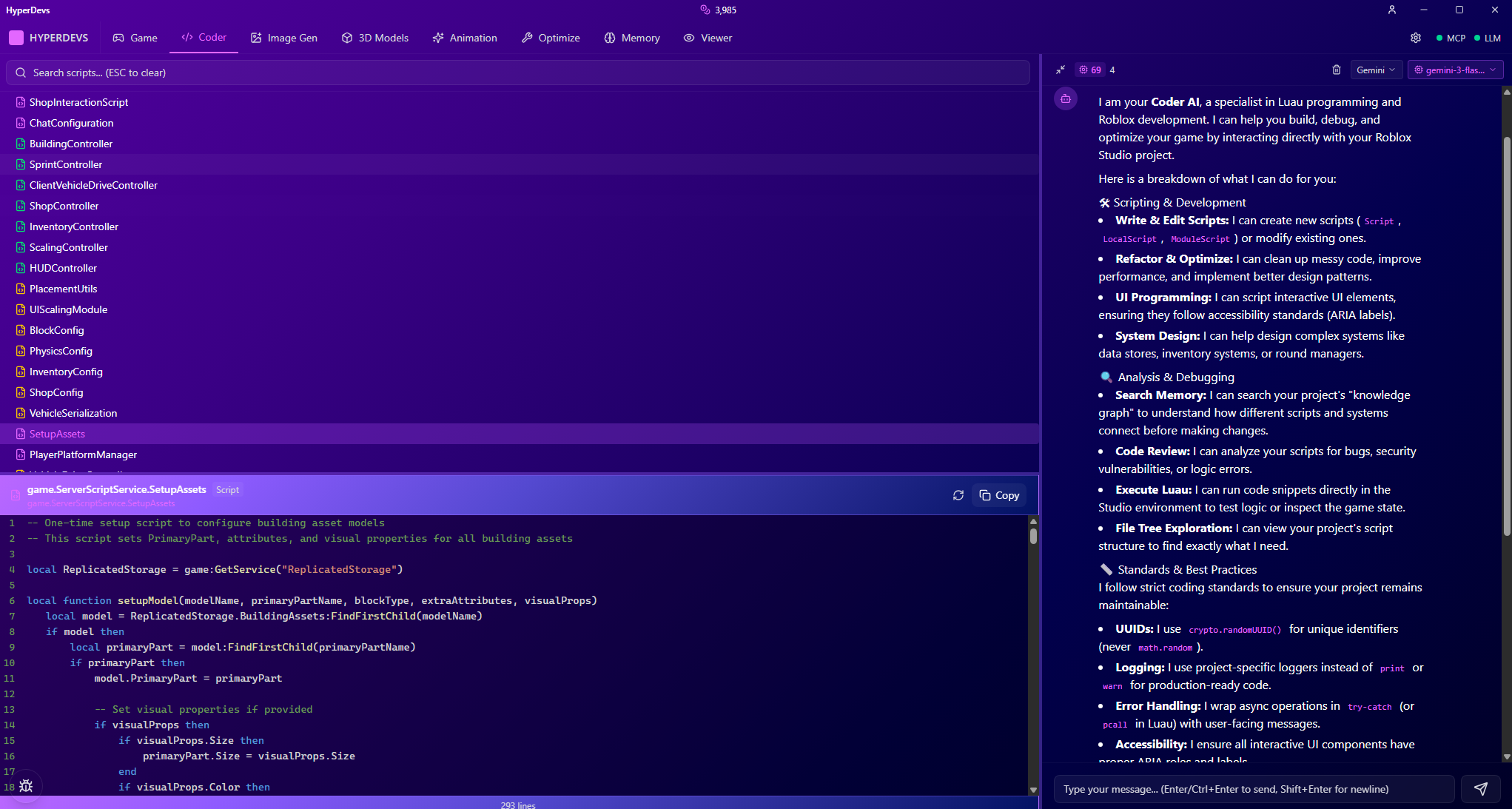
Task: Click the Coder AI bot avatar
Action: click(x=1066, y=98)
